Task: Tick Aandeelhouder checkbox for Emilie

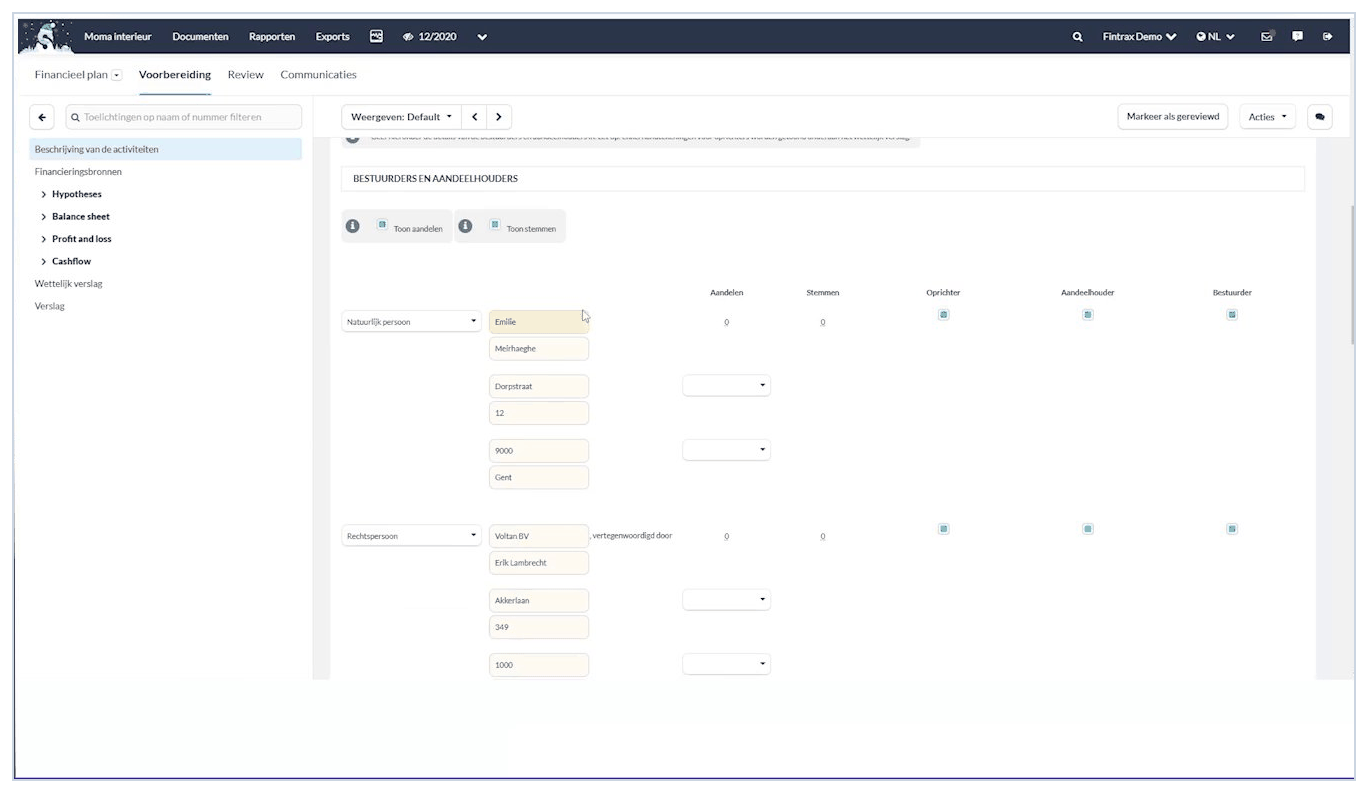Action: tap(1088, 314)
